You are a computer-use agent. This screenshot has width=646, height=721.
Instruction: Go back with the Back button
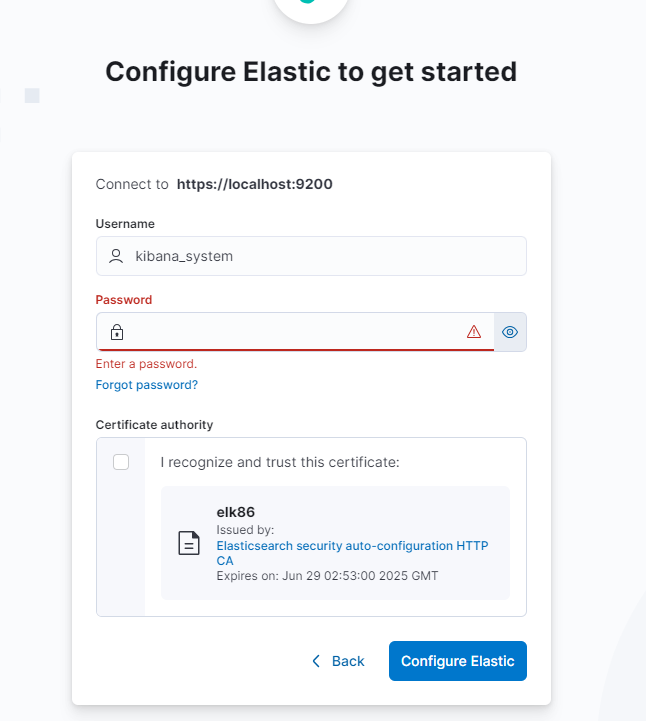click(x=338, y=661)
